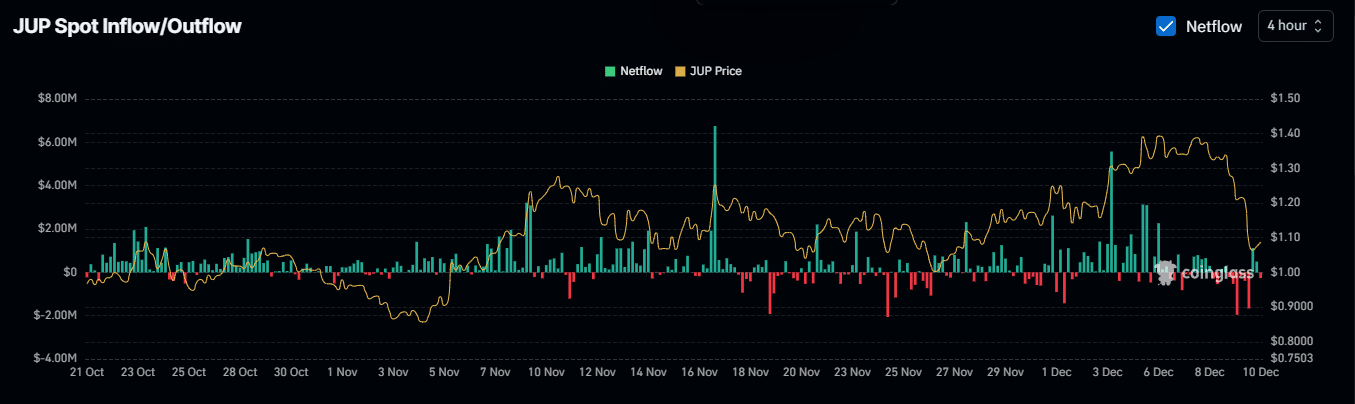This screenshot has height=404, width=1355.
Task: Click the JUP Spot Inflow/Outflow title
Action: click(127, 27)
